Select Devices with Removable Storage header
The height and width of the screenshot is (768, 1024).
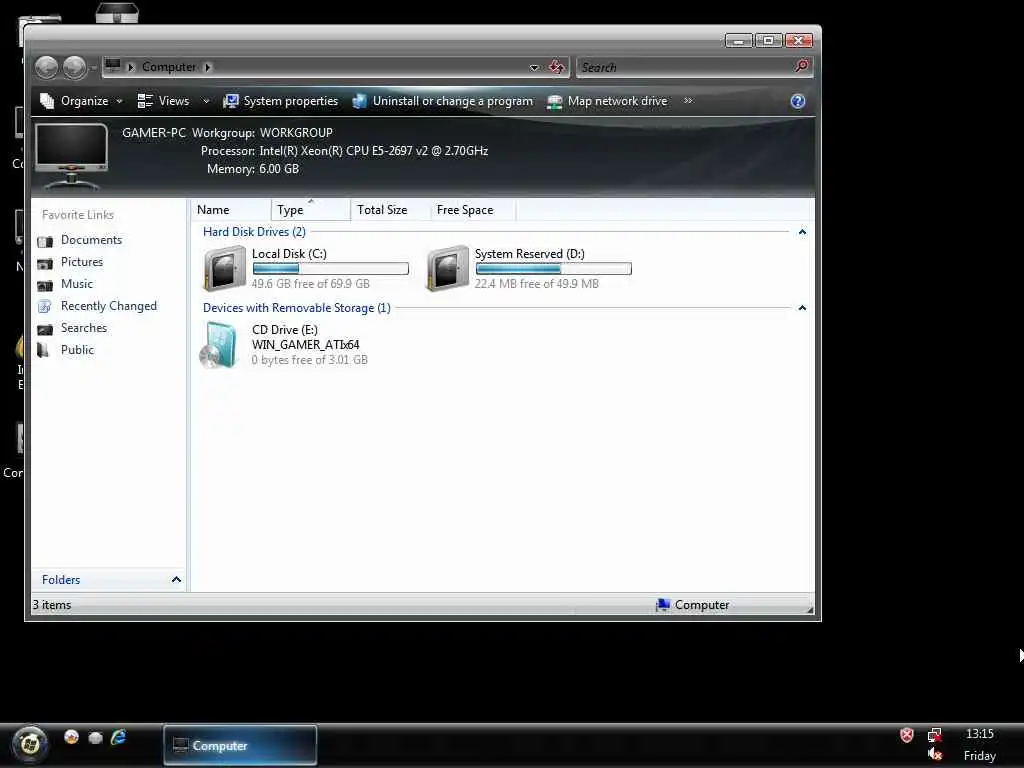click(296, 308)
